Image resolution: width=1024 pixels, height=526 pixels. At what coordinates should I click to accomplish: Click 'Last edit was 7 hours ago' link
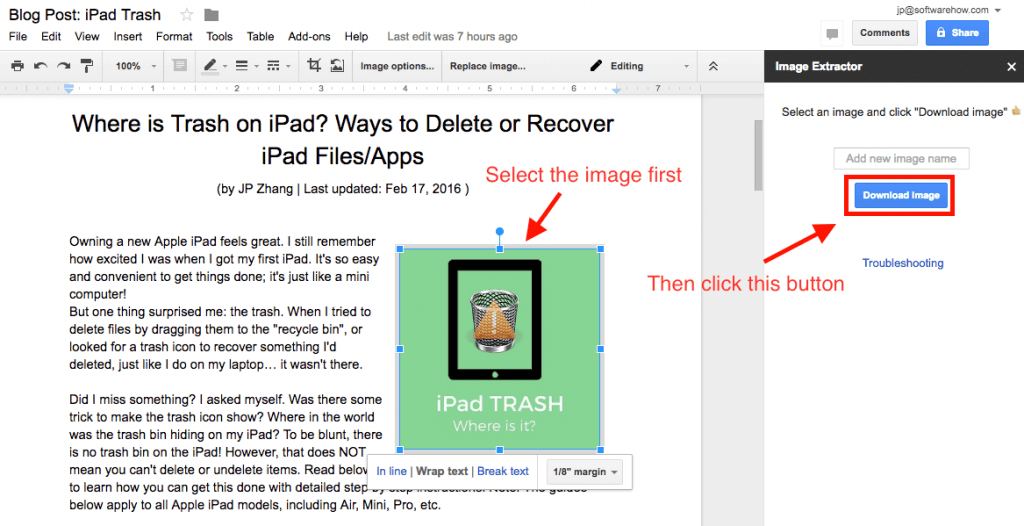pos(452,37)
